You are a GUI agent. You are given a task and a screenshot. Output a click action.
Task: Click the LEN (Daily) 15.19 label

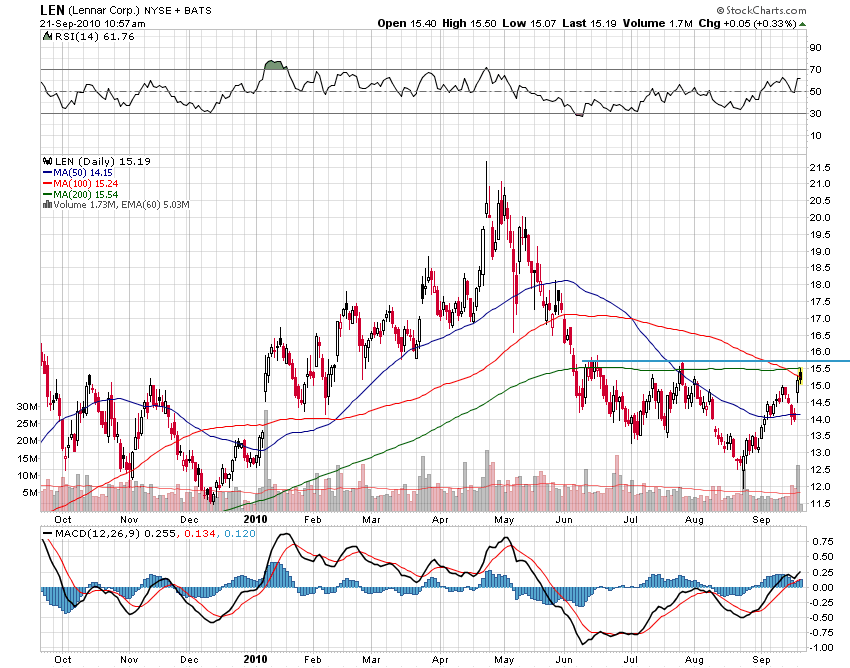(103, 161)
